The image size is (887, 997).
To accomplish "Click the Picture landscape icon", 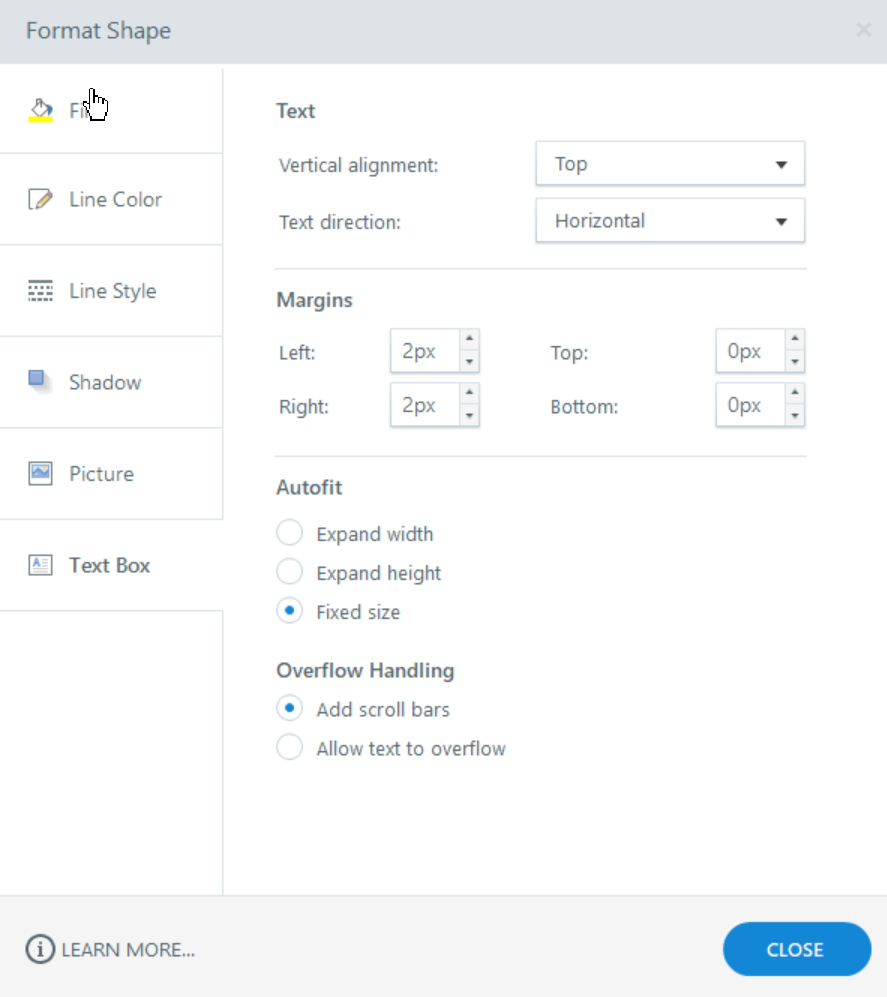I will [x=40, y=473].
